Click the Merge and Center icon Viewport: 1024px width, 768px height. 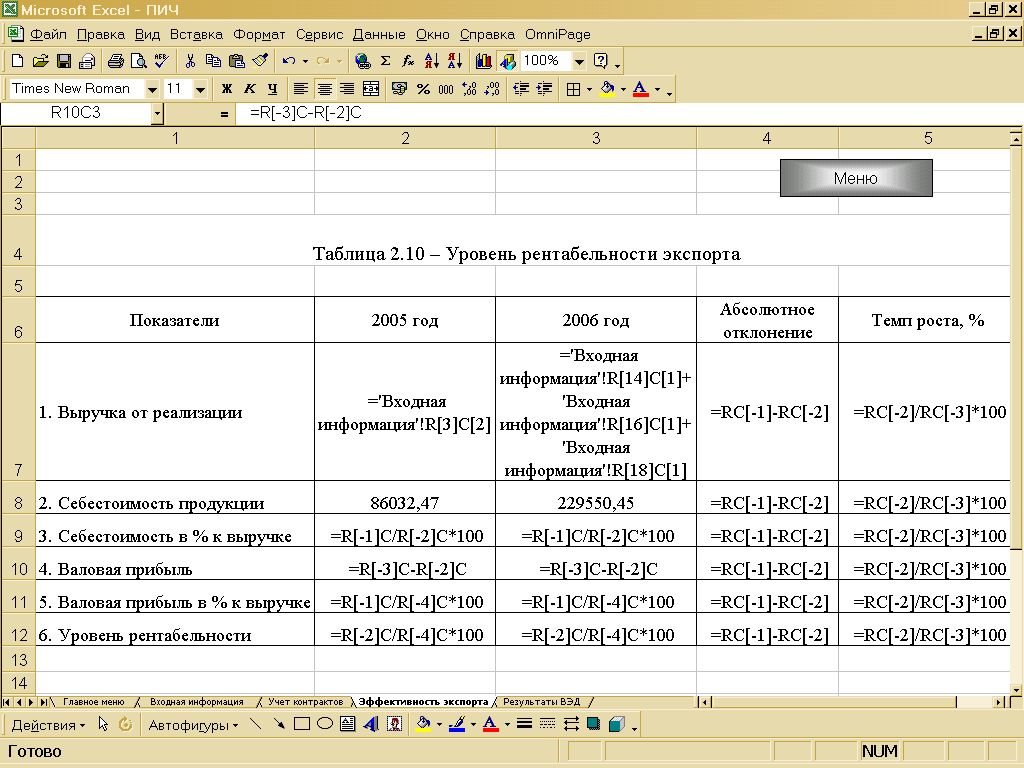click(371, 89)
